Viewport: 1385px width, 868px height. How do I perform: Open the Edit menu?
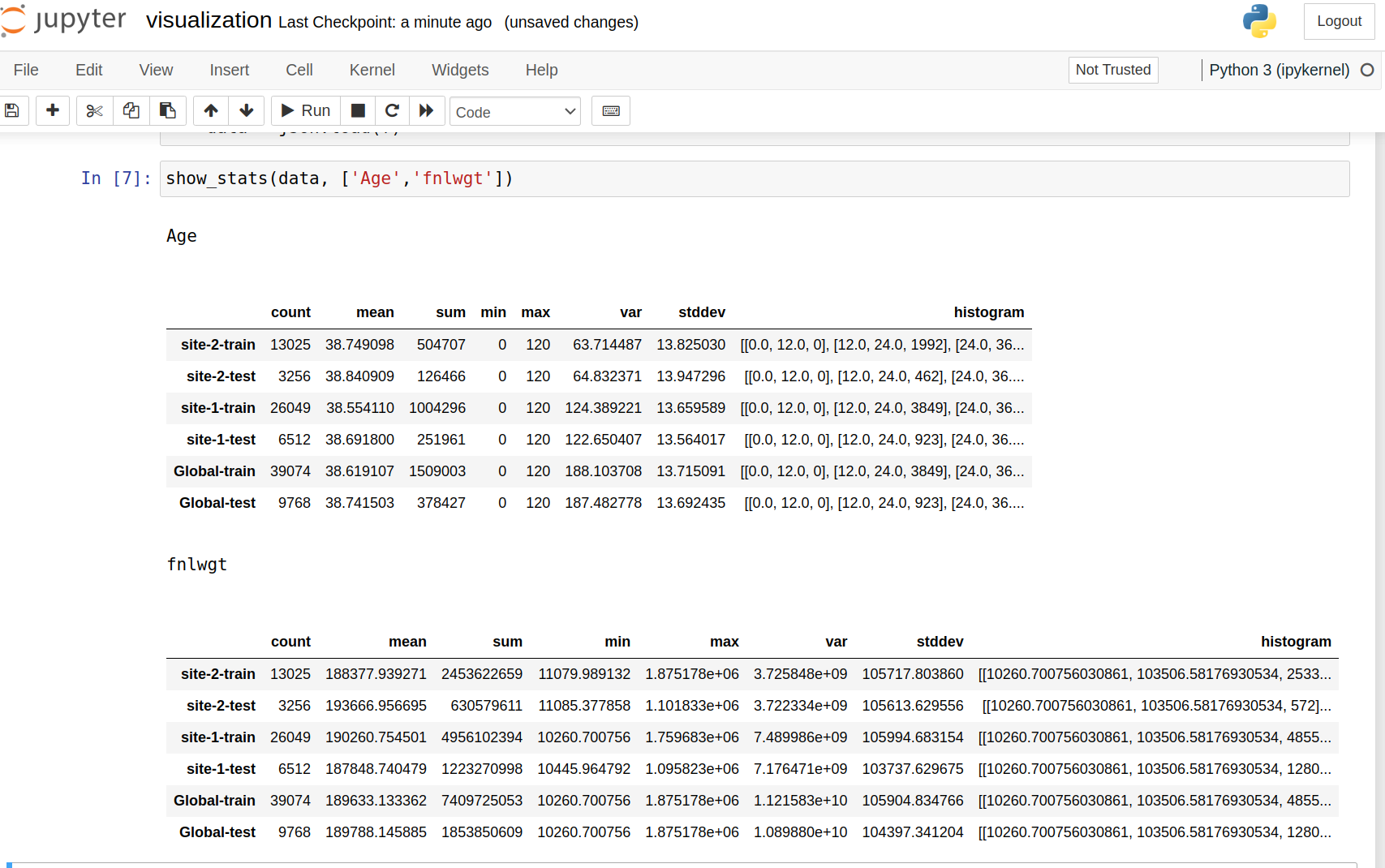click(88, 70)
